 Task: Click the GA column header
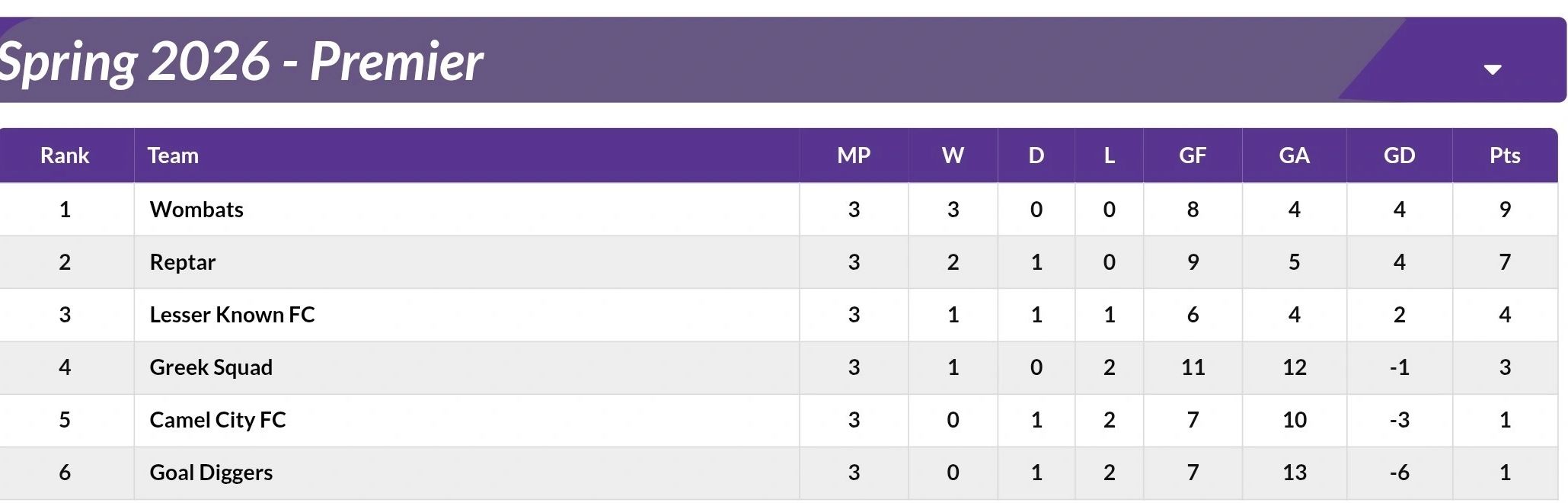click(x=1294, y=155)
